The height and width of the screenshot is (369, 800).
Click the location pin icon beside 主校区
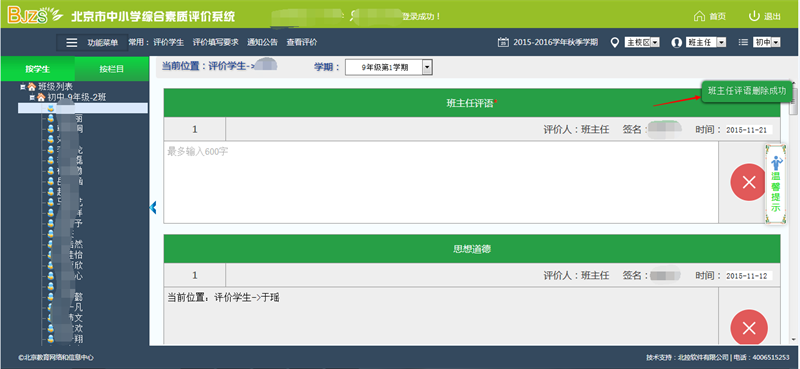pyautogui.click(x=615, y=42)
